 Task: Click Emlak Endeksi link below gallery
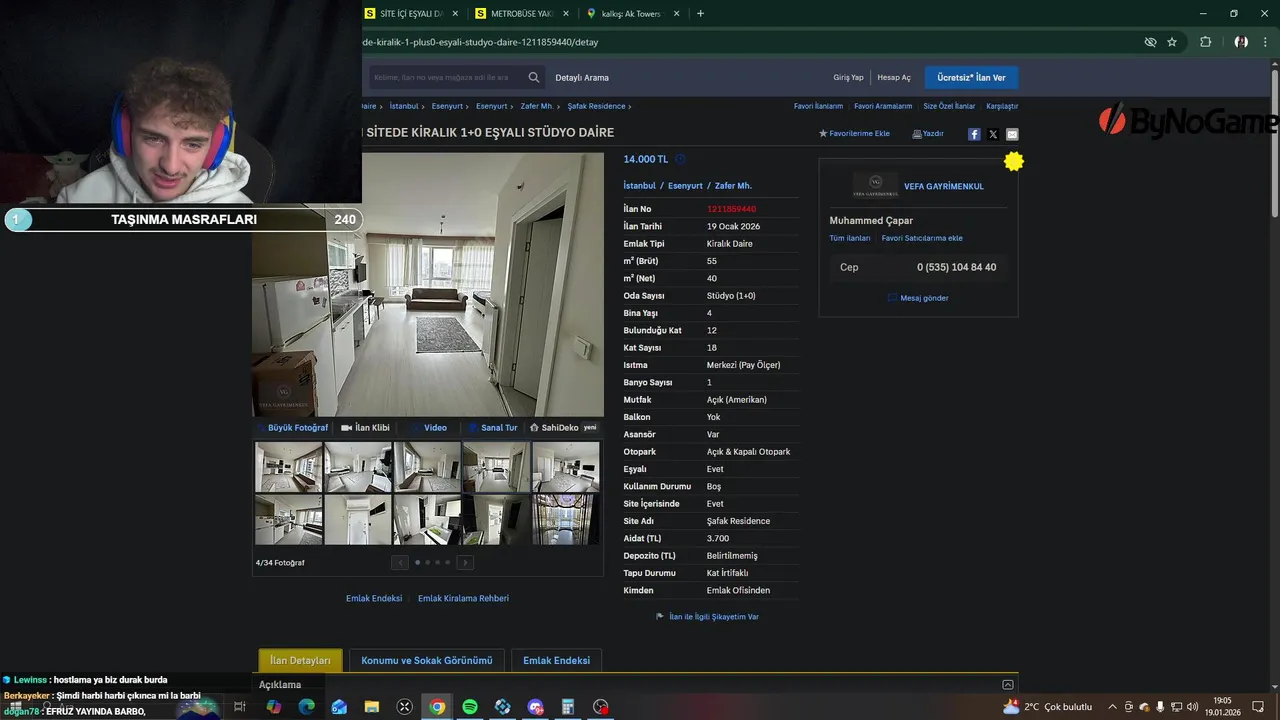tap(374, 598)
